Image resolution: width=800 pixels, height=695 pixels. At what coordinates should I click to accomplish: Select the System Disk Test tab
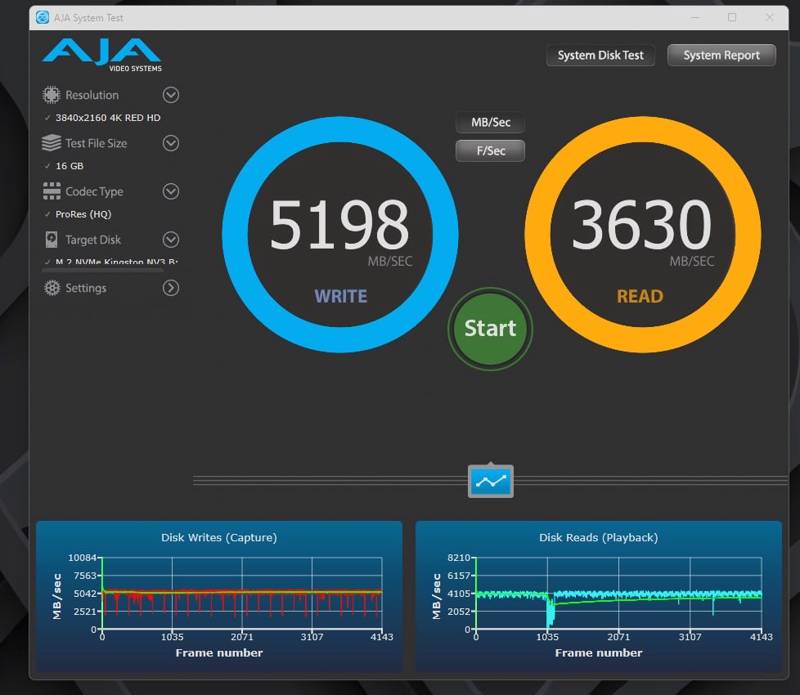(600, 56)
